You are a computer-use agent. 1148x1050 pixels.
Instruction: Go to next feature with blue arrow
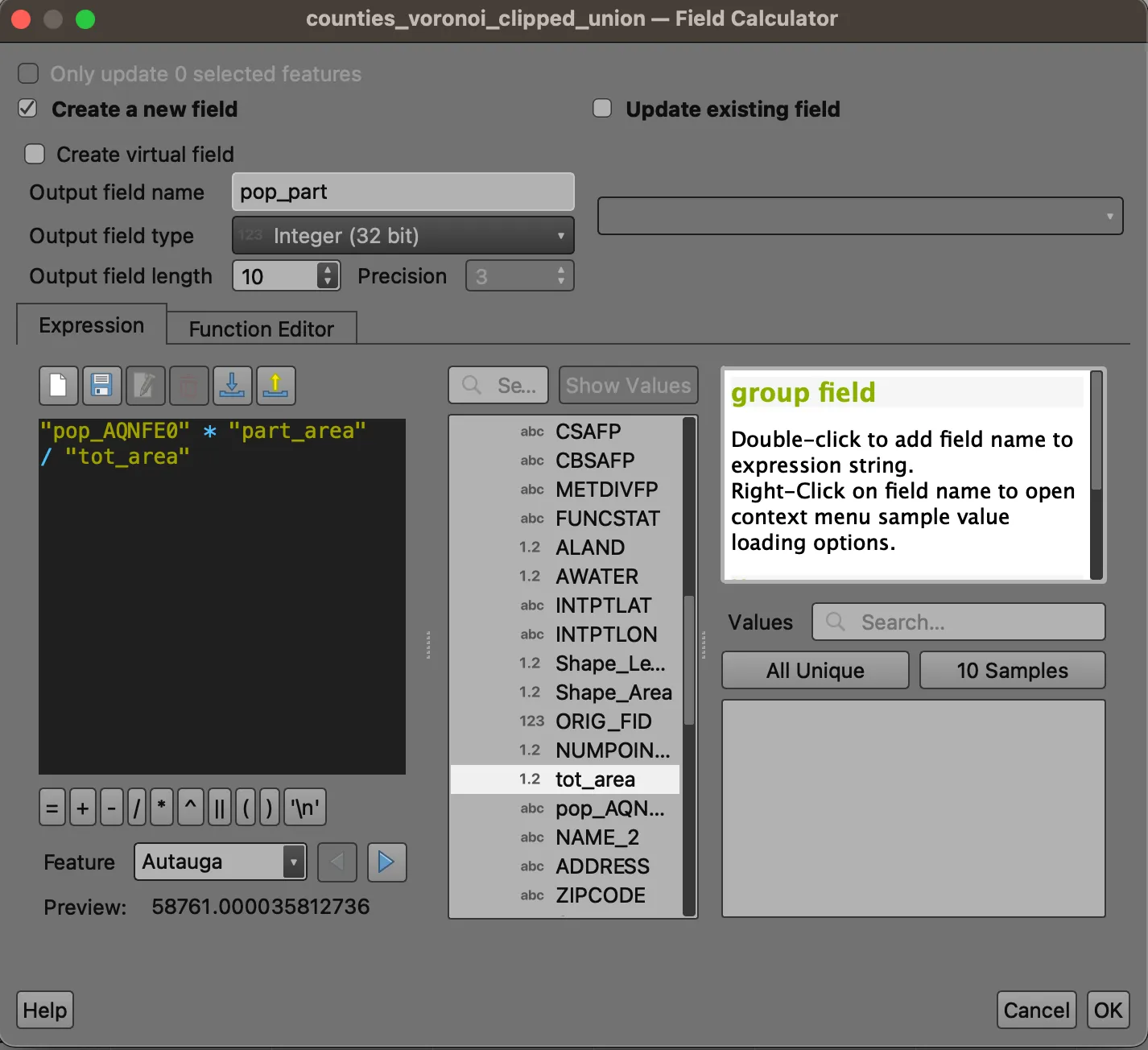pyautogui.click(x=386, y=862)
